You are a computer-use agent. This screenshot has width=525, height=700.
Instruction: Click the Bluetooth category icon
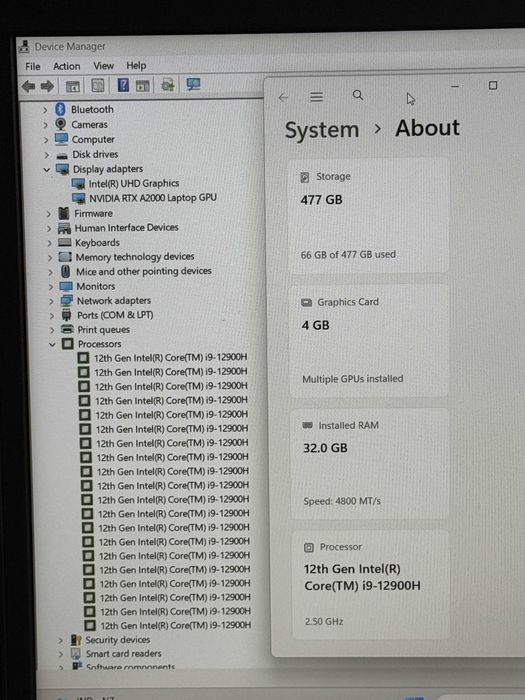click(61, 109)
